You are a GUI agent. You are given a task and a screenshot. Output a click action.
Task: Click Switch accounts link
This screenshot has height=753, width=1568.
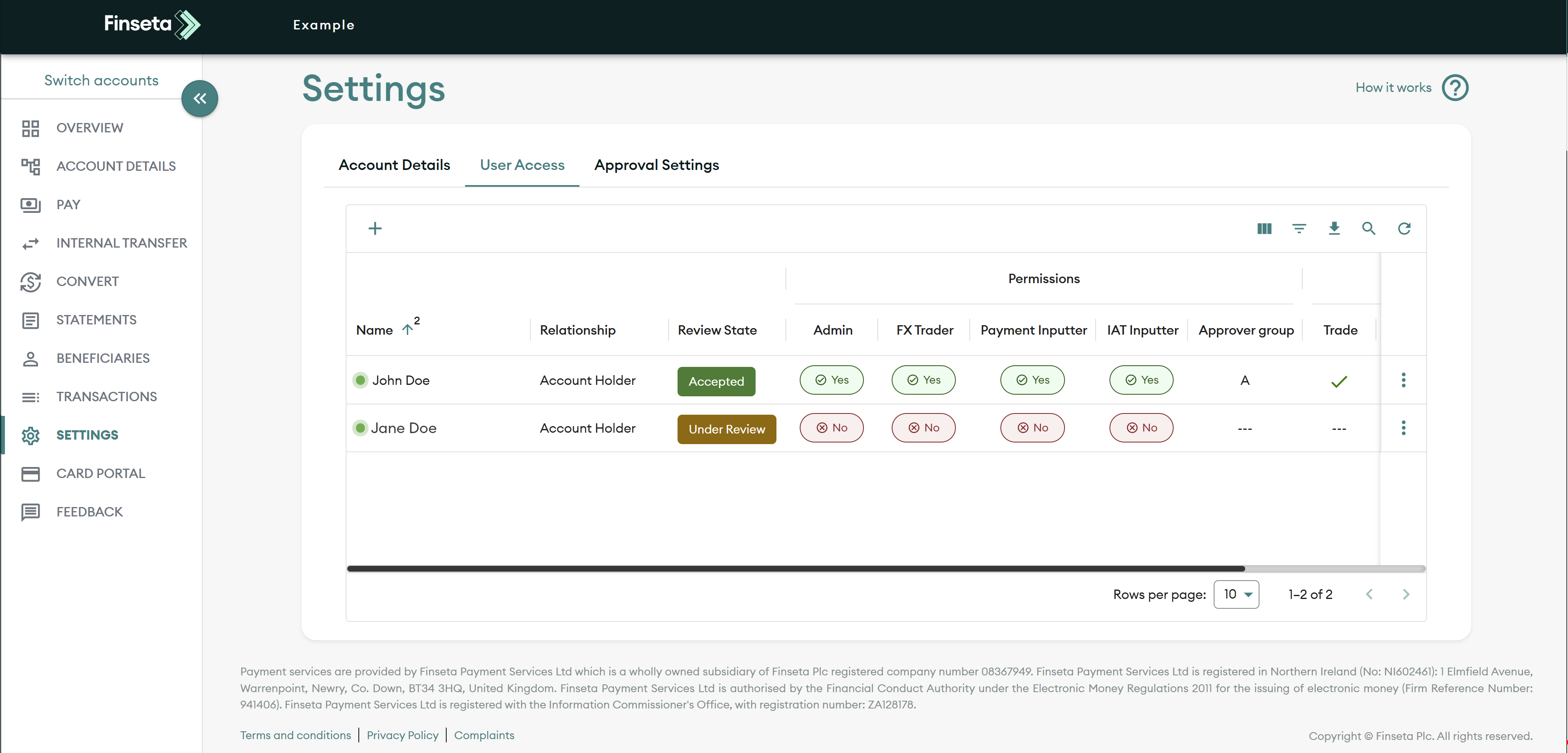pyautogui.click(x=101, y=80)
